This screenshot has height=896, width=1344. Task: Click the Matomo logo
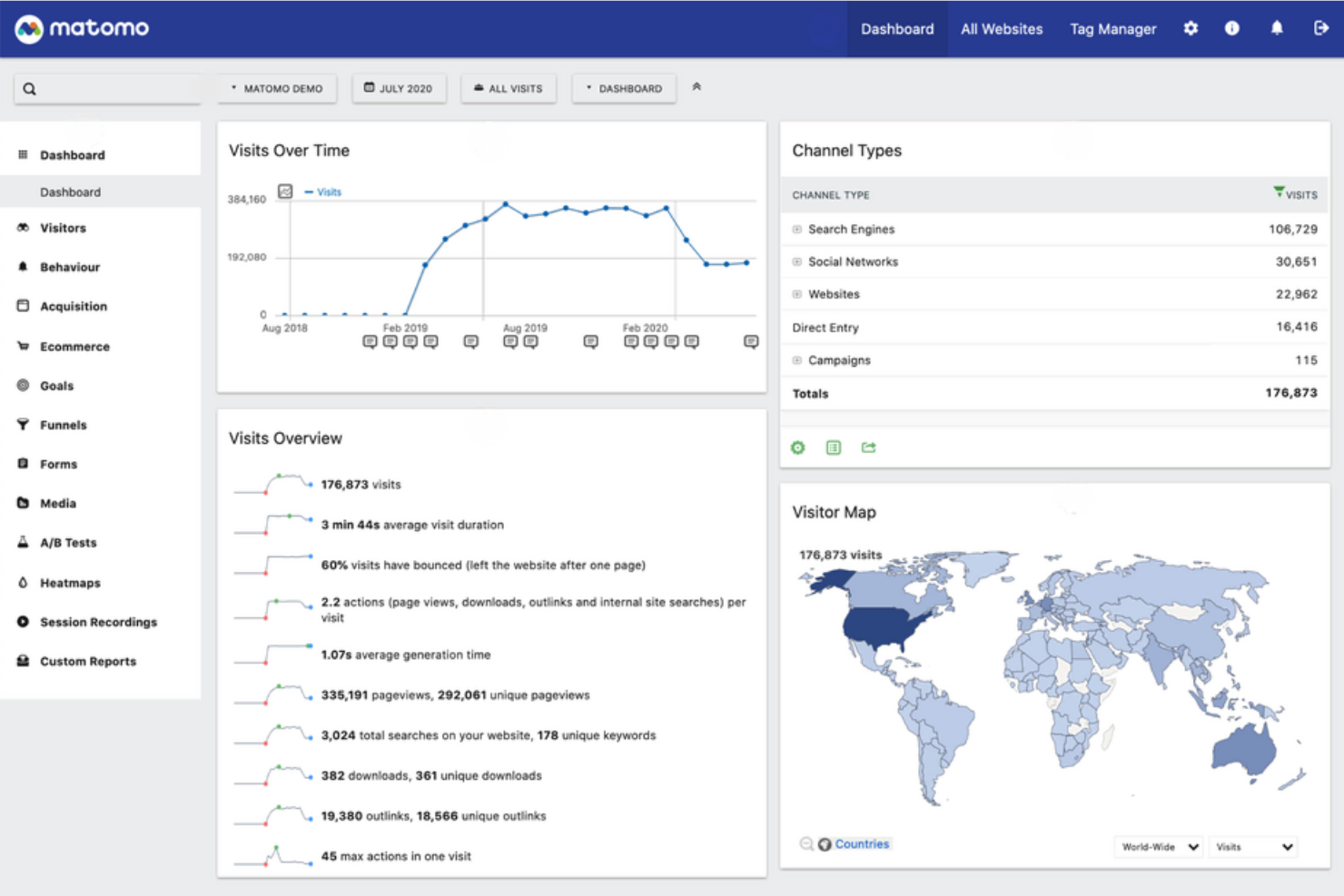tap(82, 28)
